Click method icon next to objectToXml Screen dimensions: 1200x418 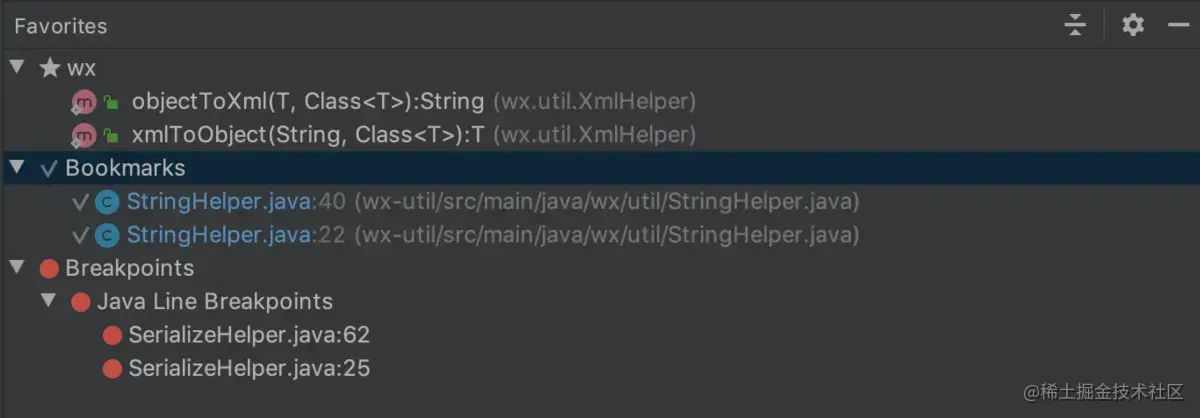83,102
